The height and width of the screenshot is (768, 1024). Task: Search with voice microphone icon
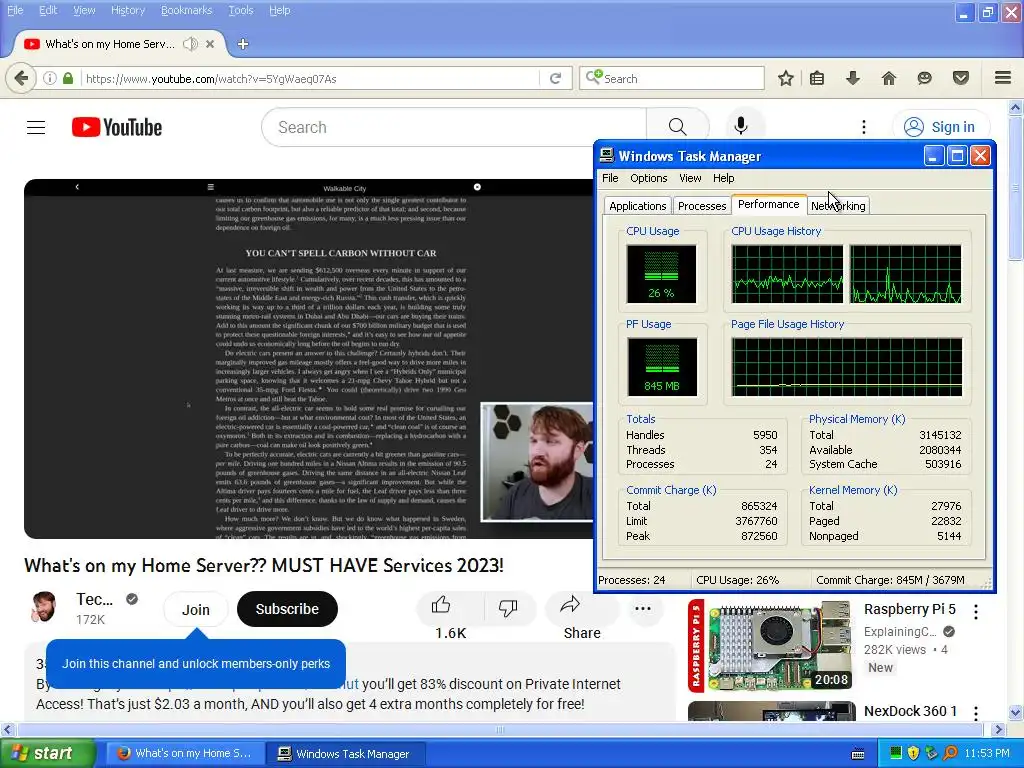(x=741, y=127)
